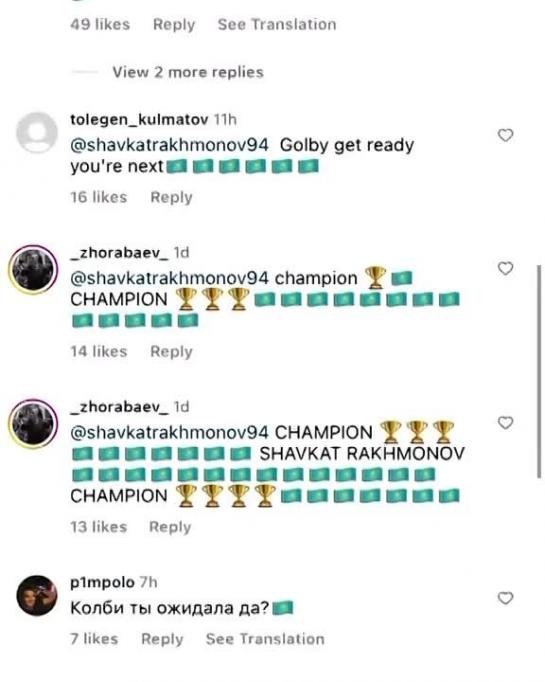
Task: See Translation for the 49 likes comment
Action: (x=277, y=24)
